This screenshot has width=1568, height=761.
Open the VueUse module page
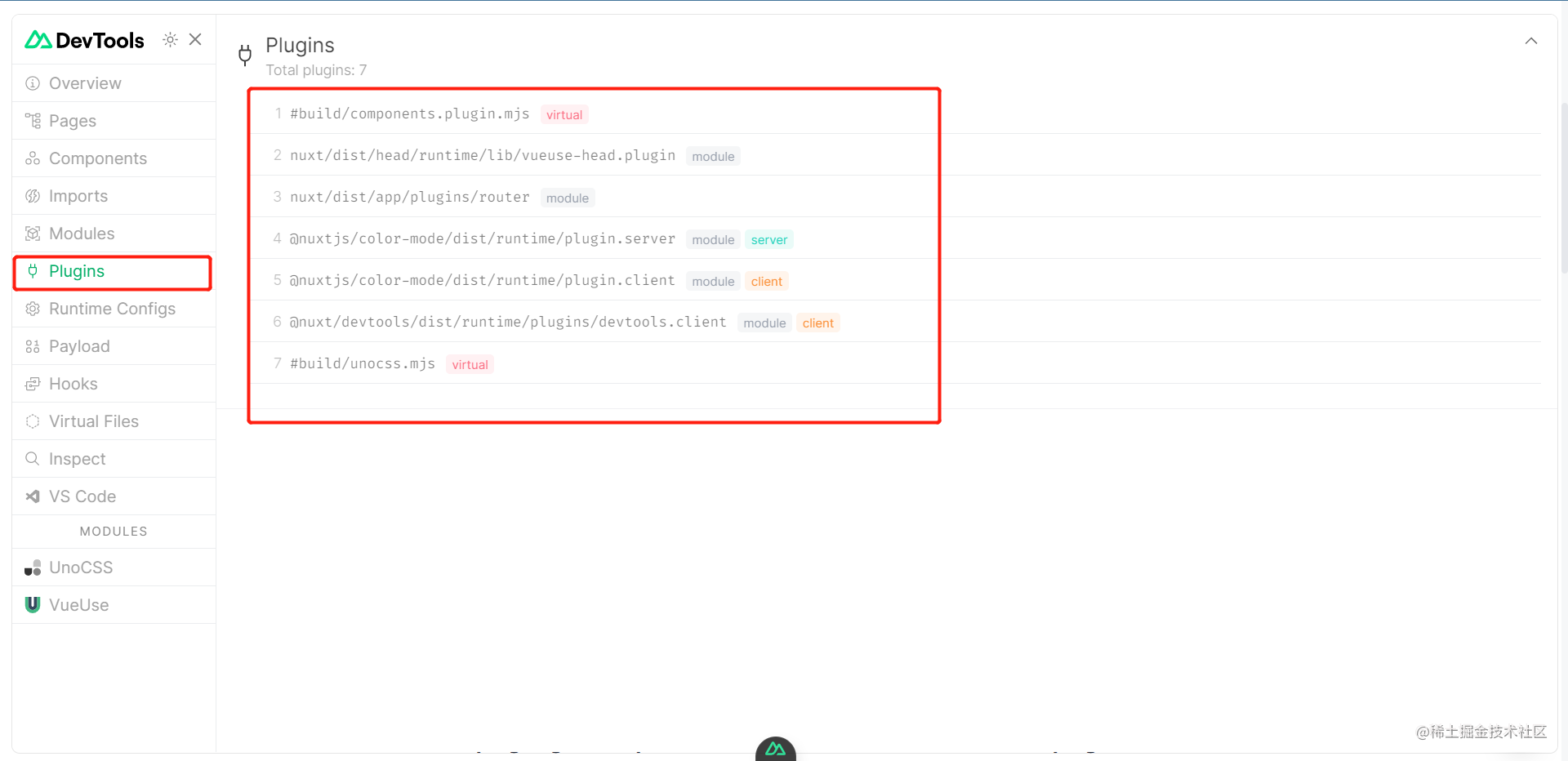pos(78,604)
